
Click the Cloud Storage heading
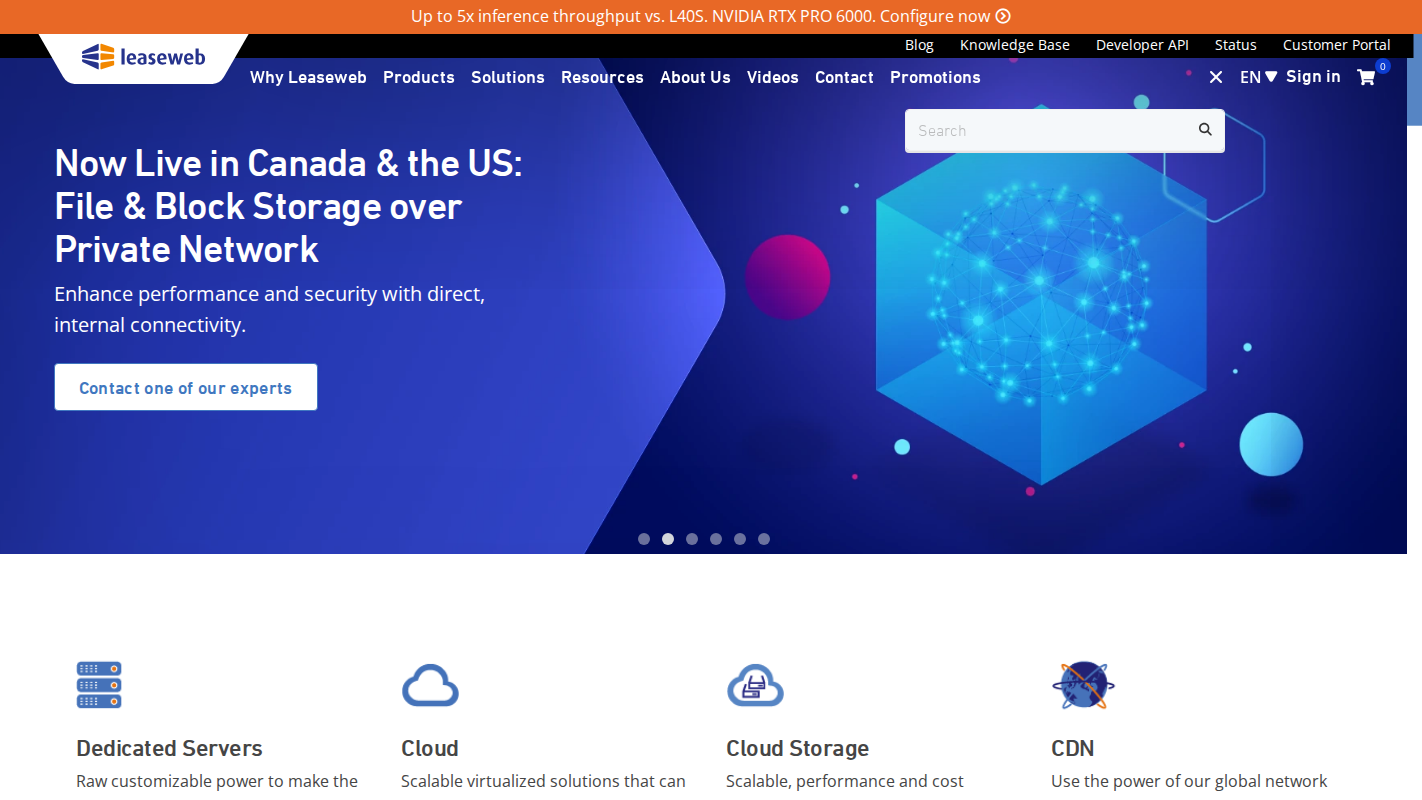(x=797, y=748)
